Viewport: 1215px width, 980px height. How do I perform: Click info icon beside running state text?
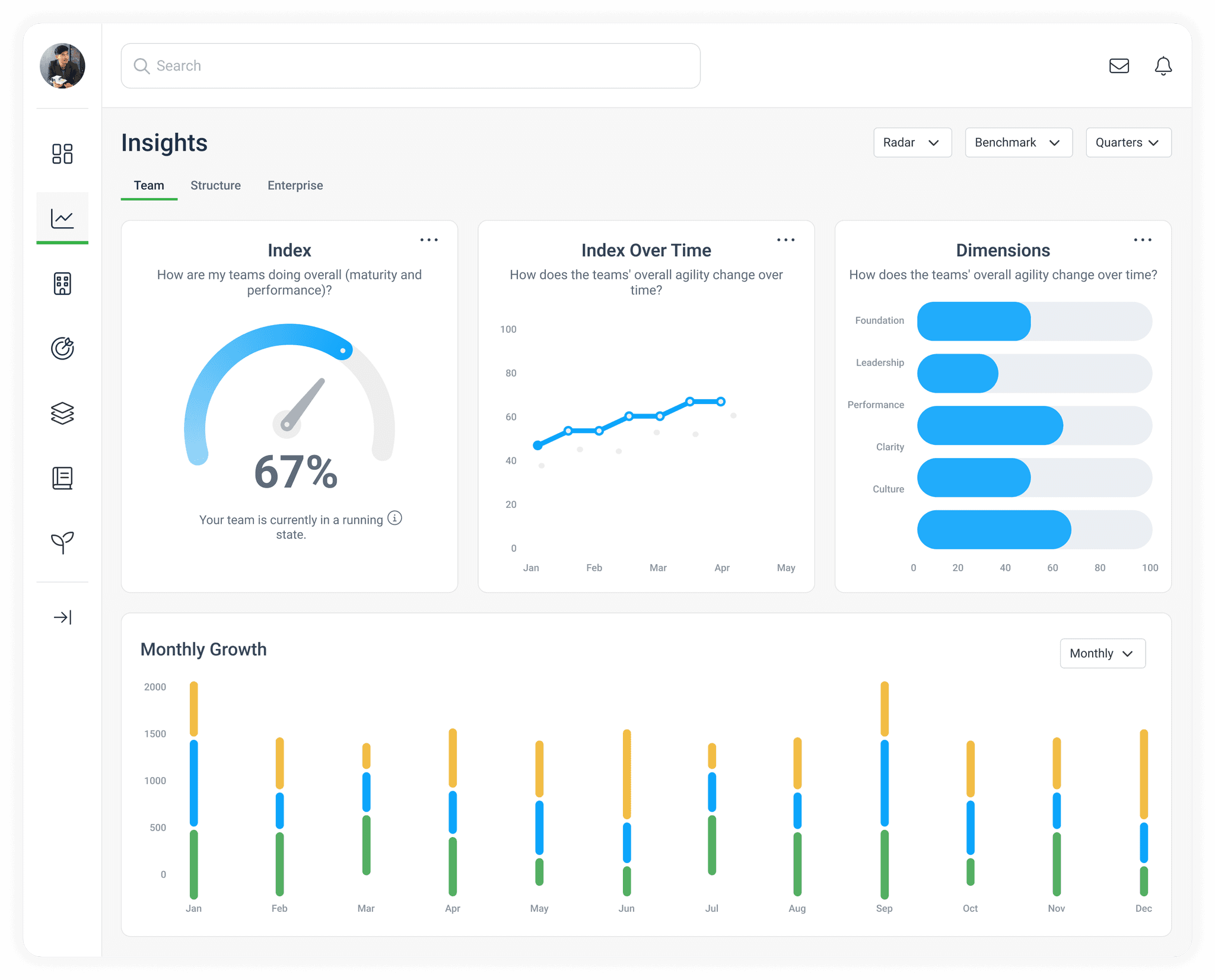click(x=395, y=518)
